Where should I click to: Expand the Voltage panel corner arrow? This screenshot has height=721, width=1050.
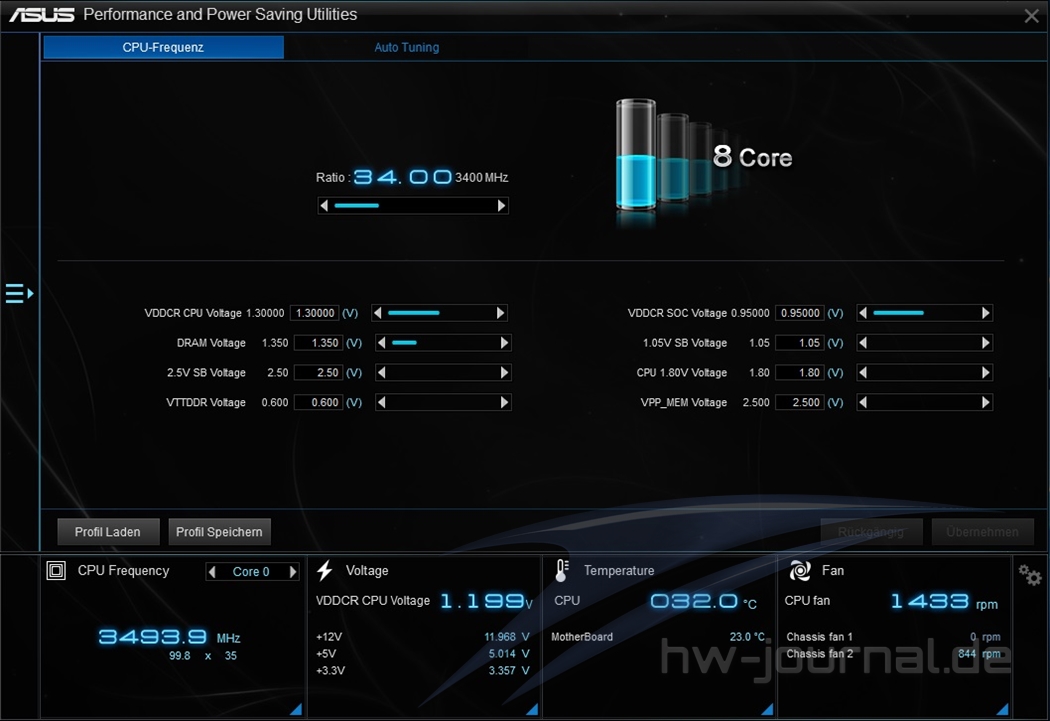pos(532,709)
